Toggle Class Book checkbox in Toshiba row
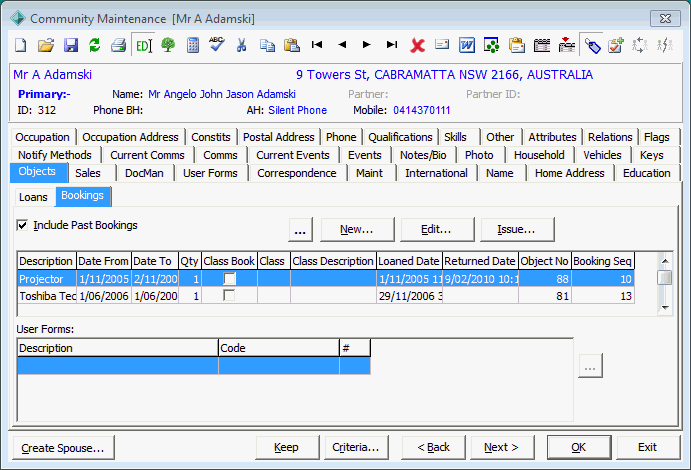 230,296
